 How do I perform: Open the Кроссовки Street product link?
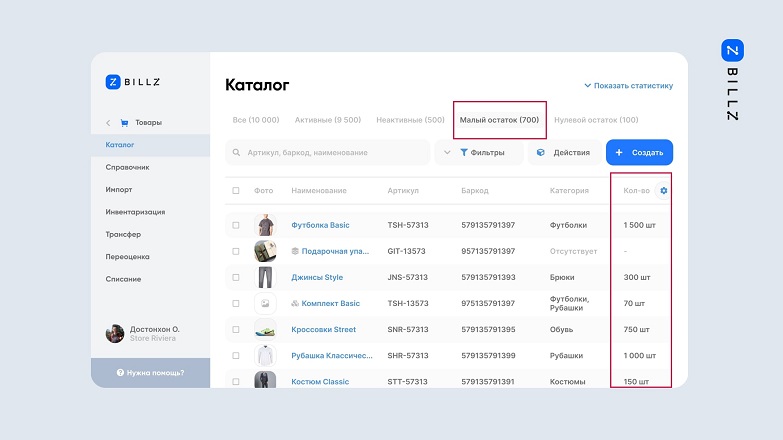[323, 329]
